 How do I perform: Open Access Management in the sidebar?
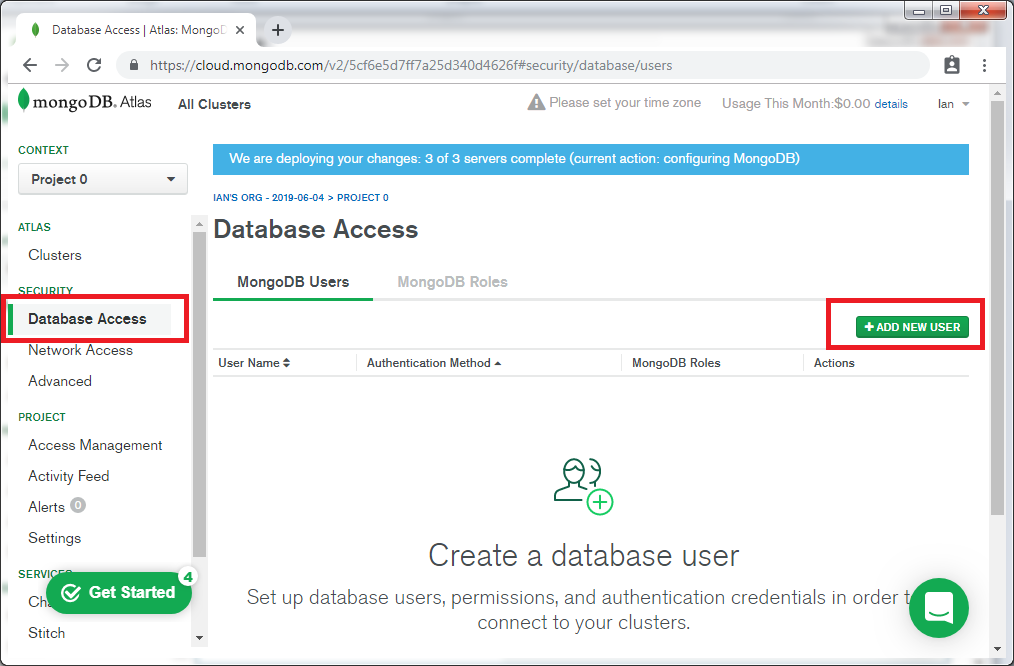click(95, 445)
